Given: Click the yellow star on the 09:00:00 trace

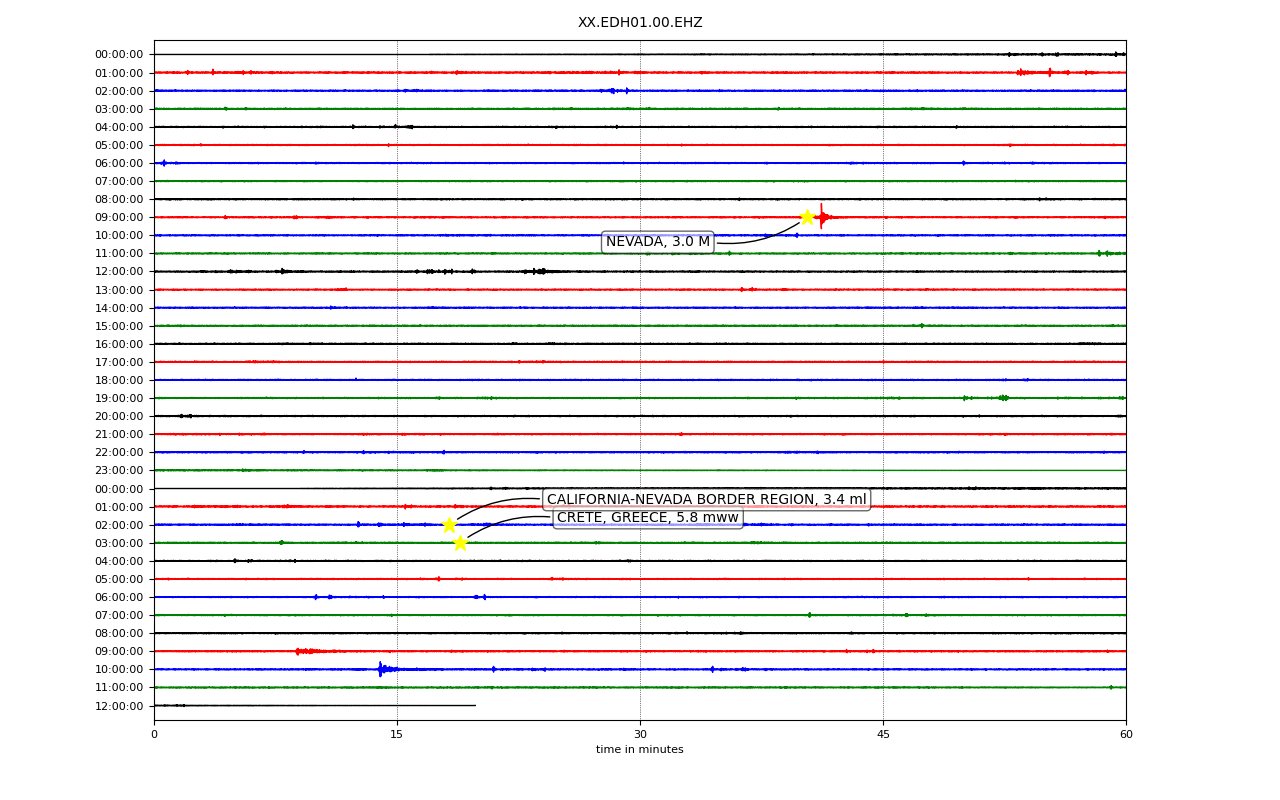Looking at the screenshot, I should 807,217.
